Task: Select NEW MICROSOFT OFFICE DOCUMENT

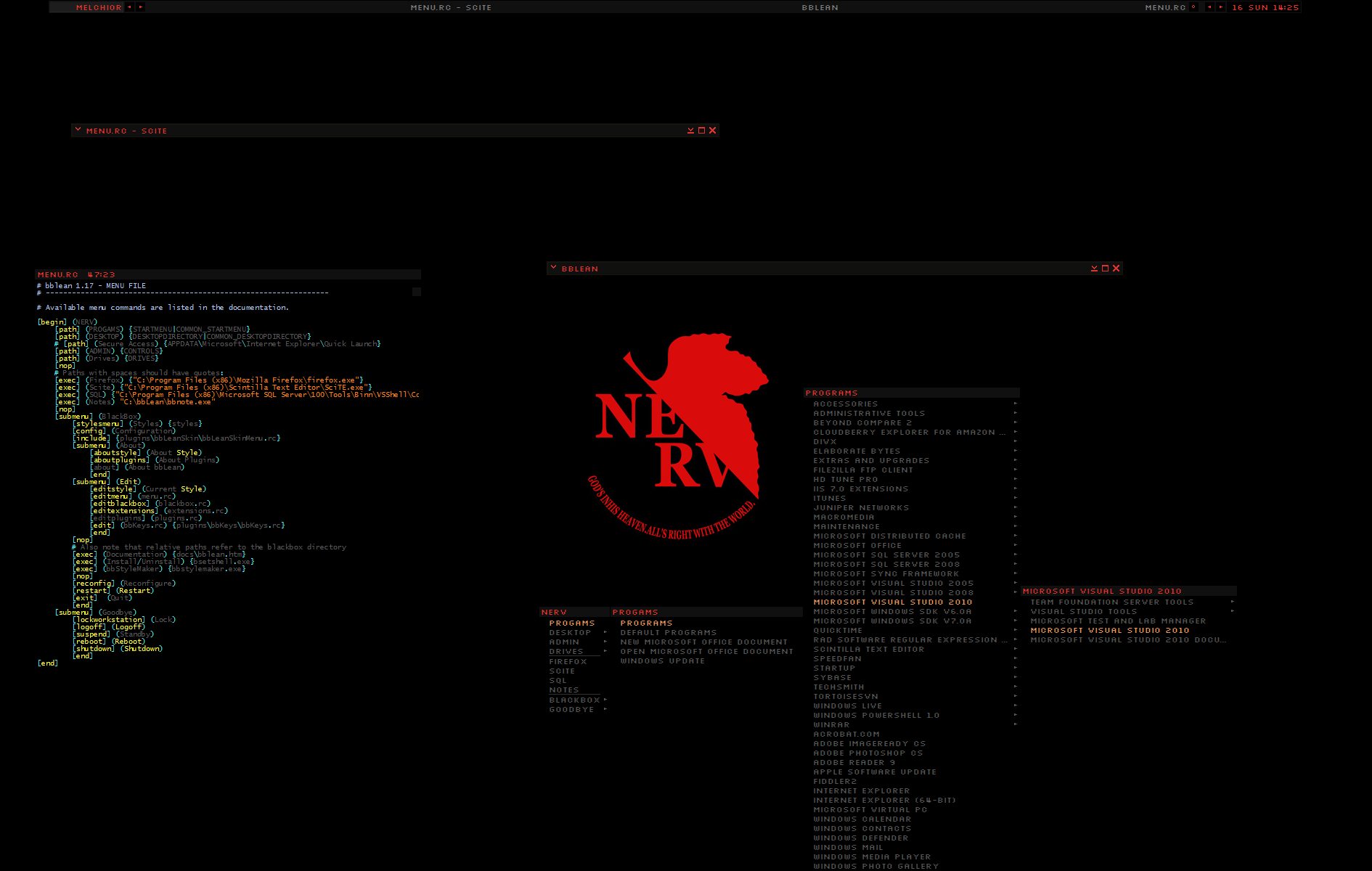Action: coord(704,642)
